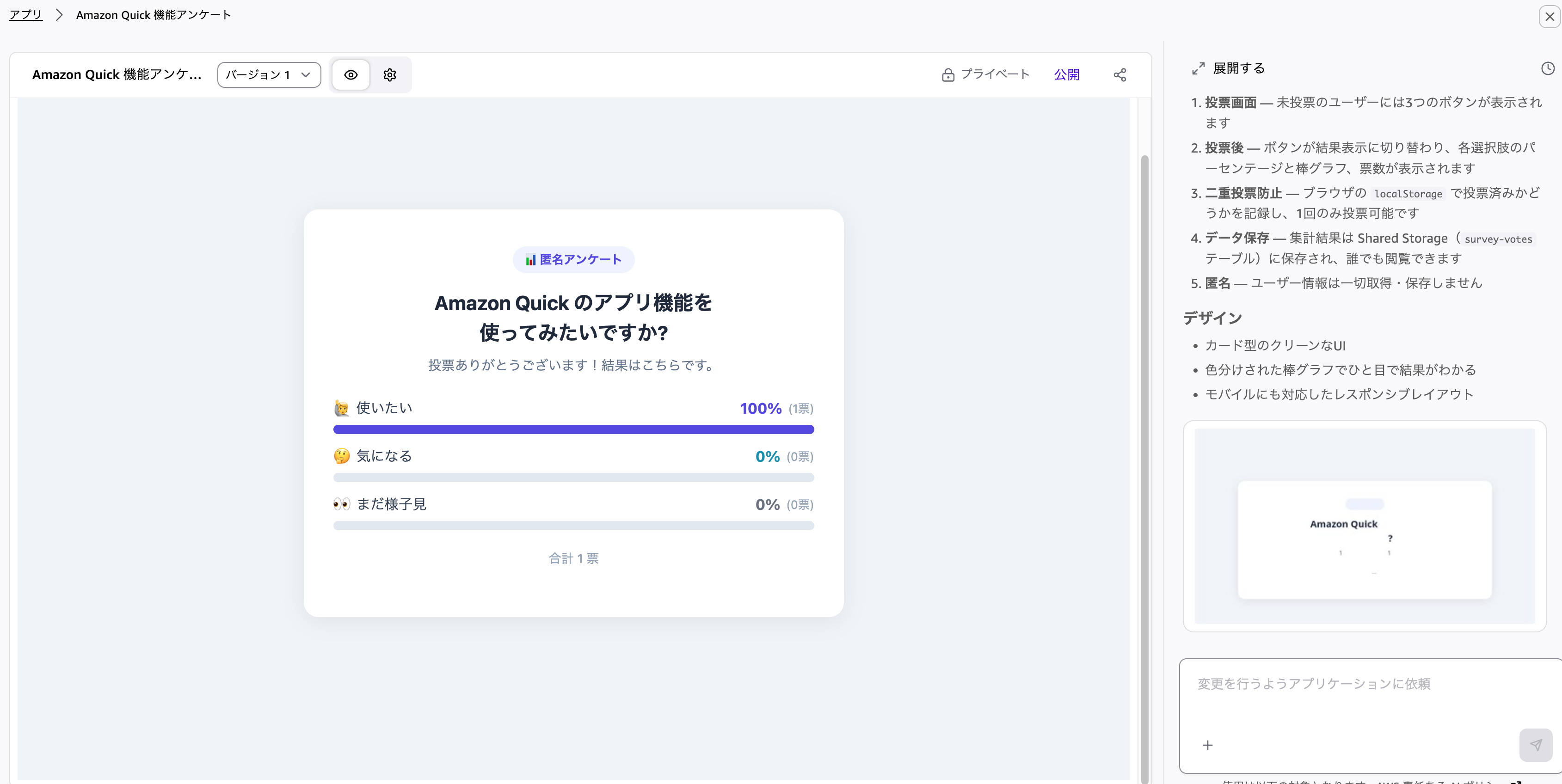Click the プライベート label
The width and height of the screenshot is (1562, 784).
click(x=995, y=74)
